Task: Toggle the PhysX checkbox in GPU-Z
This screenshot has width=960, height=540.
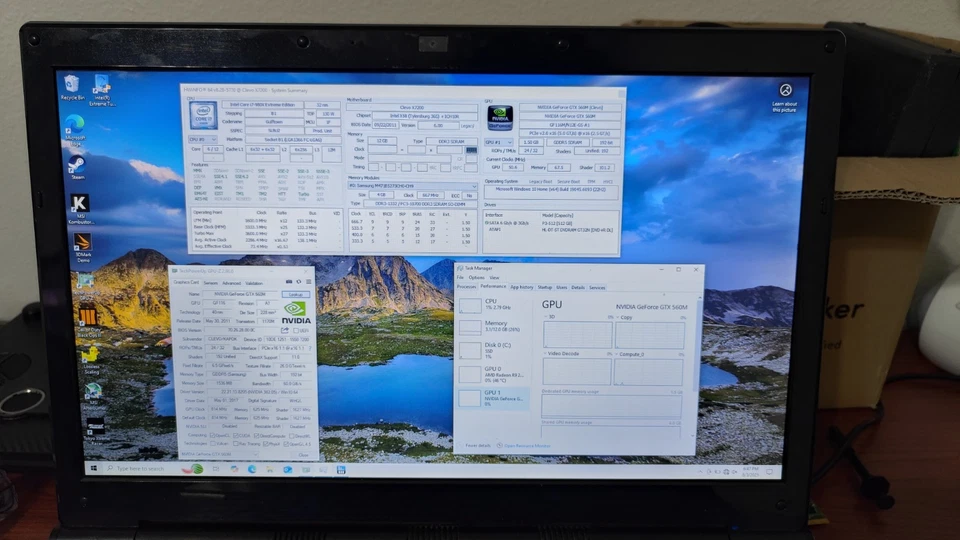Action: (x=265, y=444)
